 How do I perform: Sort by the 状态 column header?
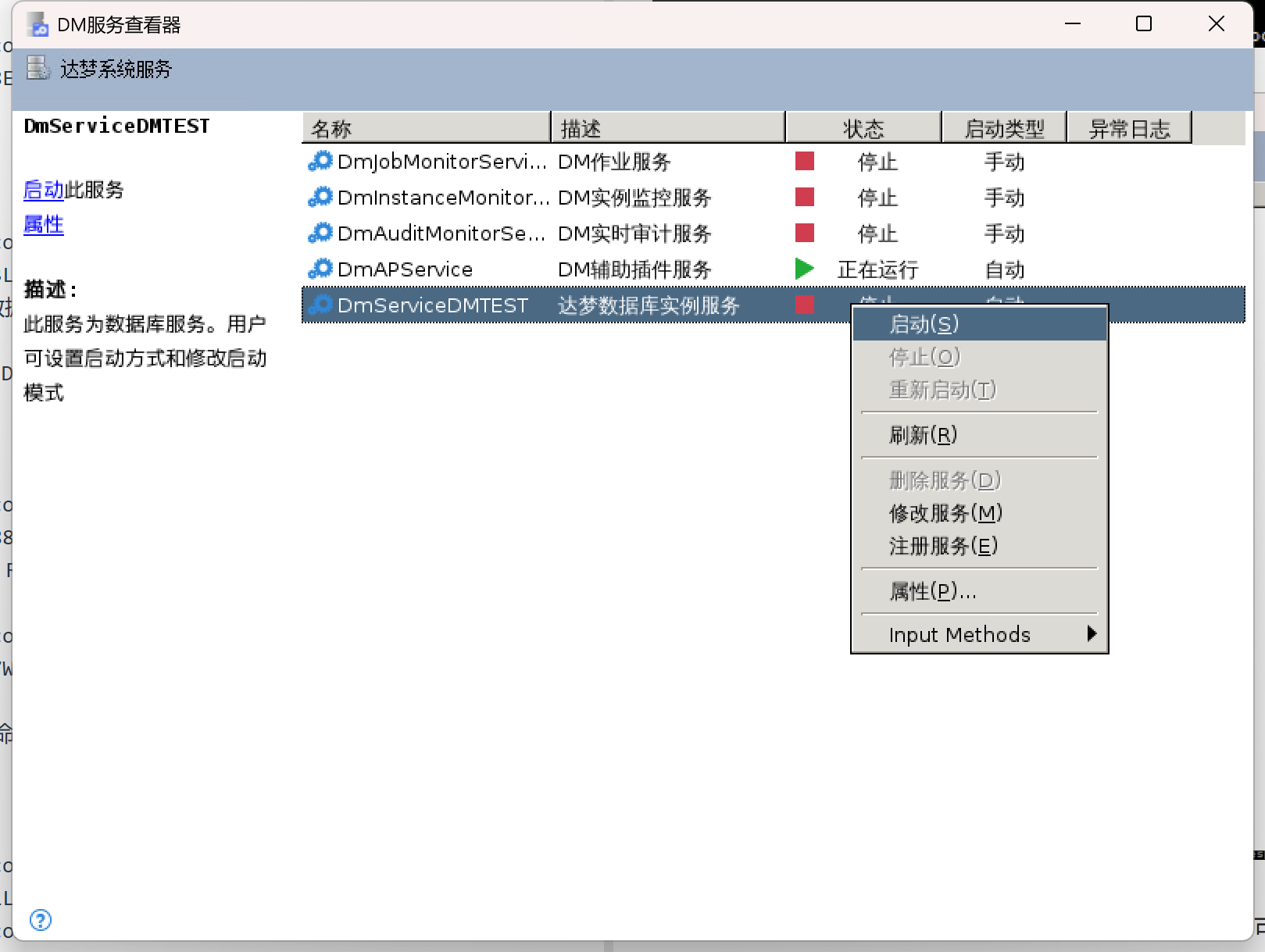[863, 128]
